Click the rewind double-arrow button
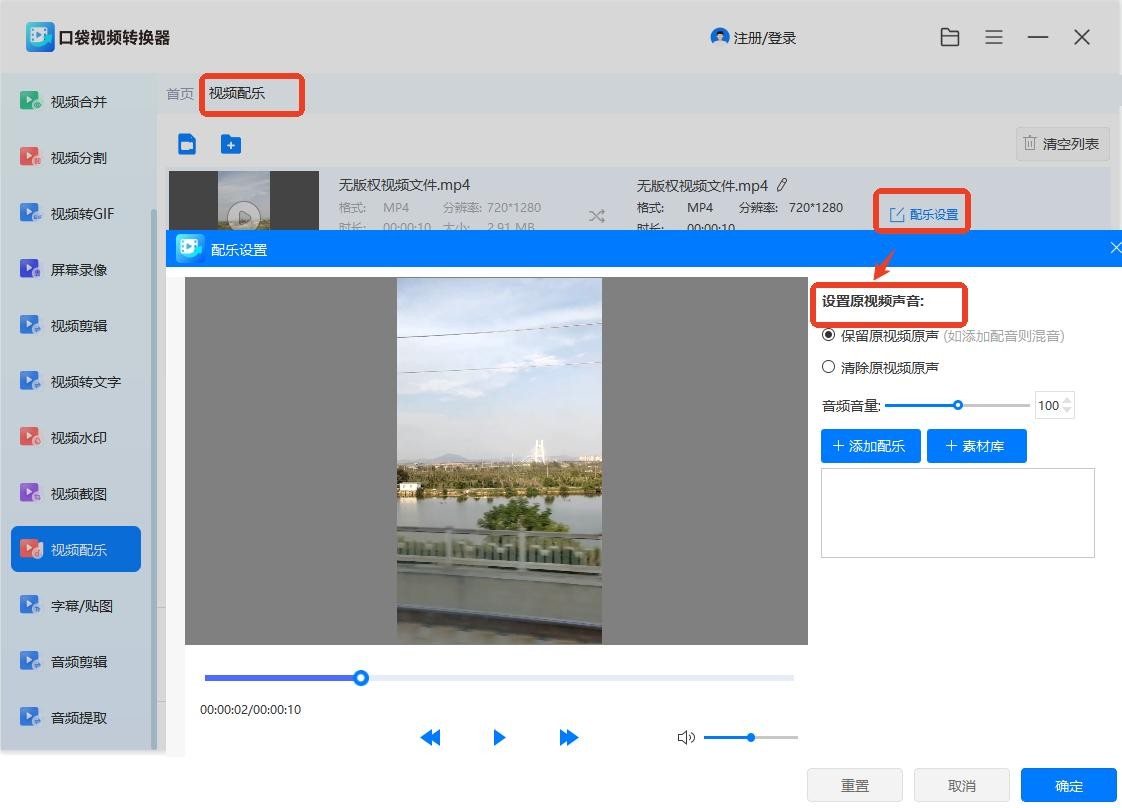 pos(430,738)
